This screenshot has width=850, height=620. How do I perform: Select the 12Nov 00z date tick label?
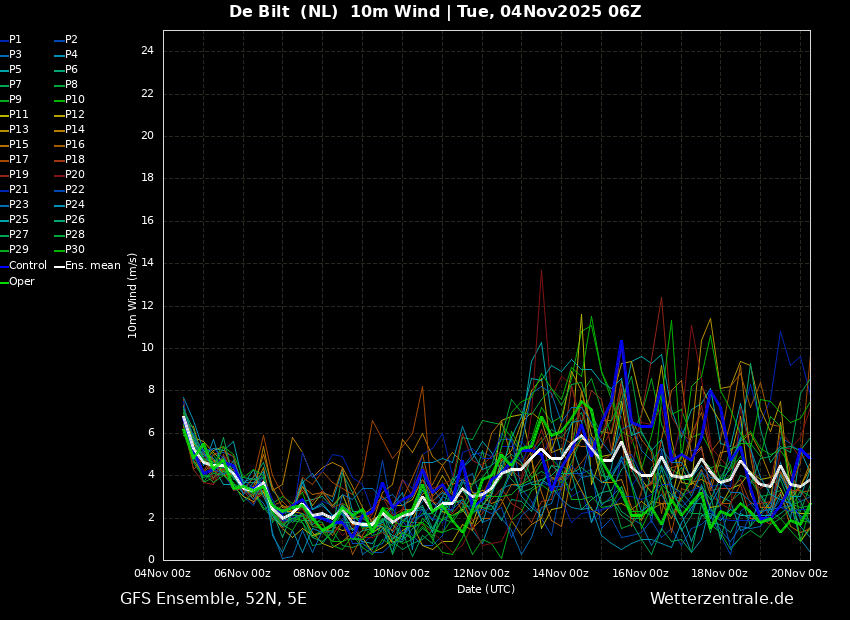point(481,573)
